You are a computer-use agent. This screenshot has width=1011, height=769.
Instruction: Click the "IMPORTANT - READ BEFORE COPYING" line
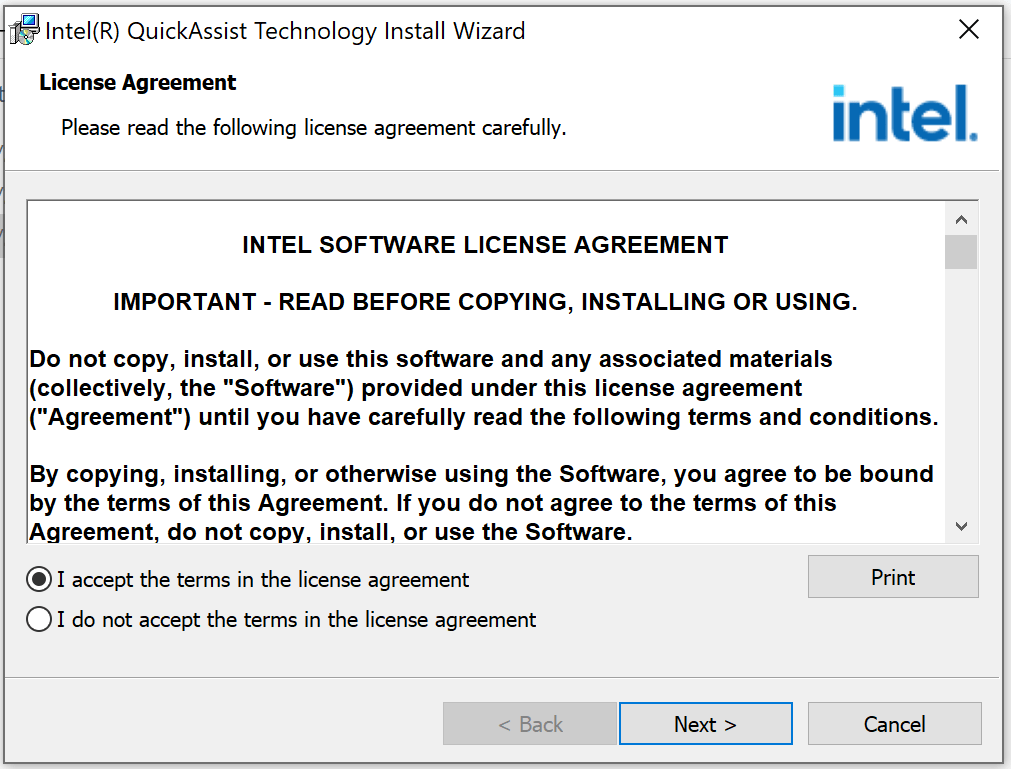tap(485, 302)
